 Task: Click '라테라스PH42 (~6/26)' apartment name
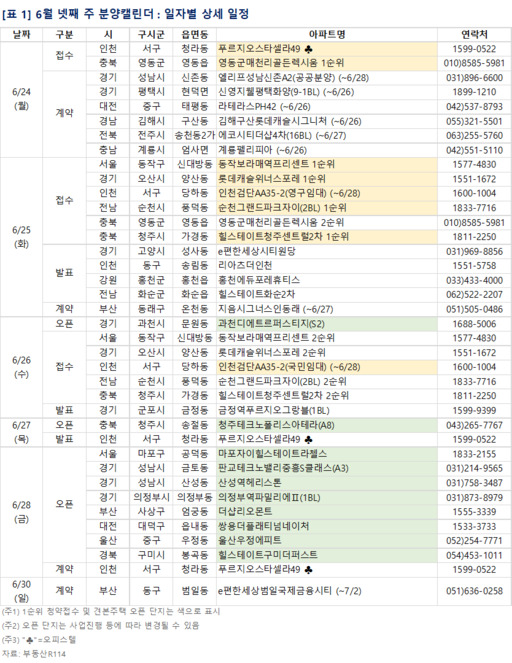point(264,107)
